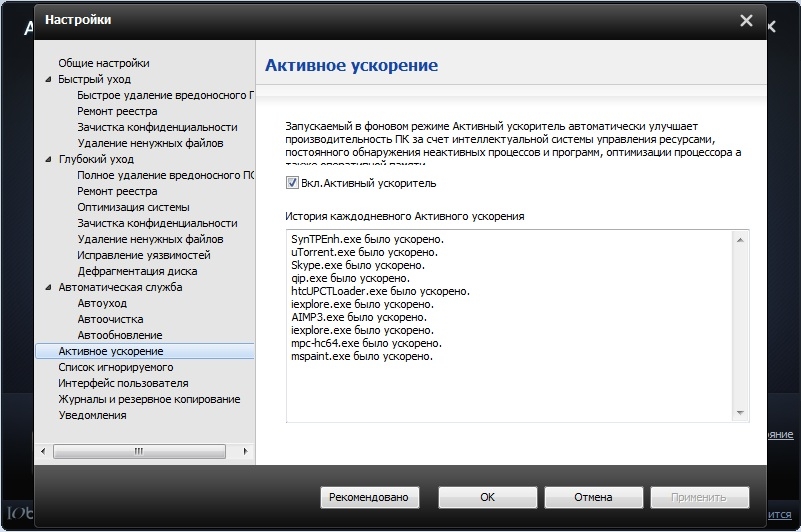Close the Настройки dialog with the X
Viewport: 801px width, 532px height.
coord(745,20)
